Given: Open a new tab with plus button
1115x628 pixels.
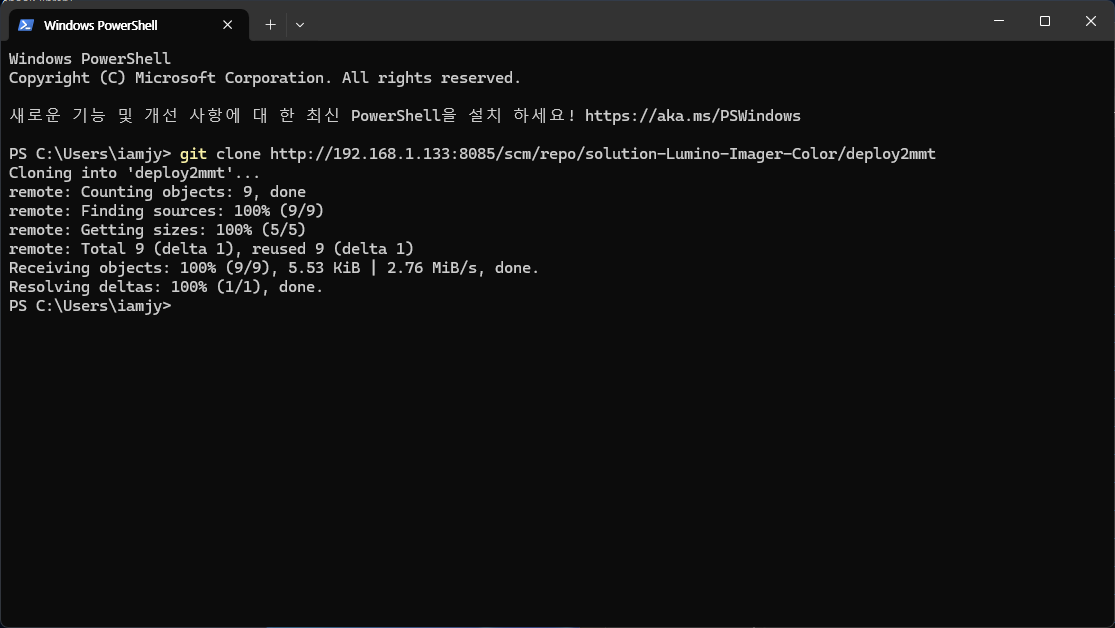Looking at the screenshot, I should point(270,25).
